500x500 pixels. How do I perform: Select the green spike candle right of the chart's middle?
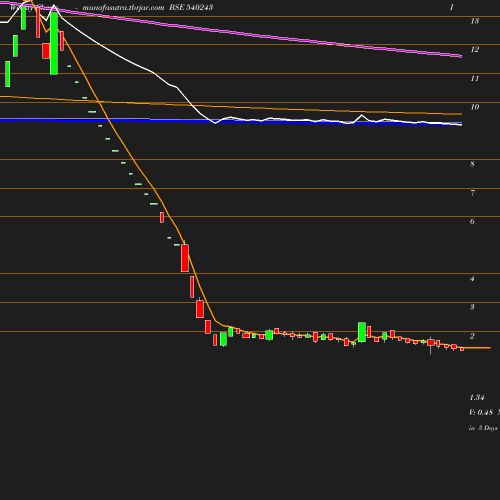pyautogui.click(x=362, y=332)
